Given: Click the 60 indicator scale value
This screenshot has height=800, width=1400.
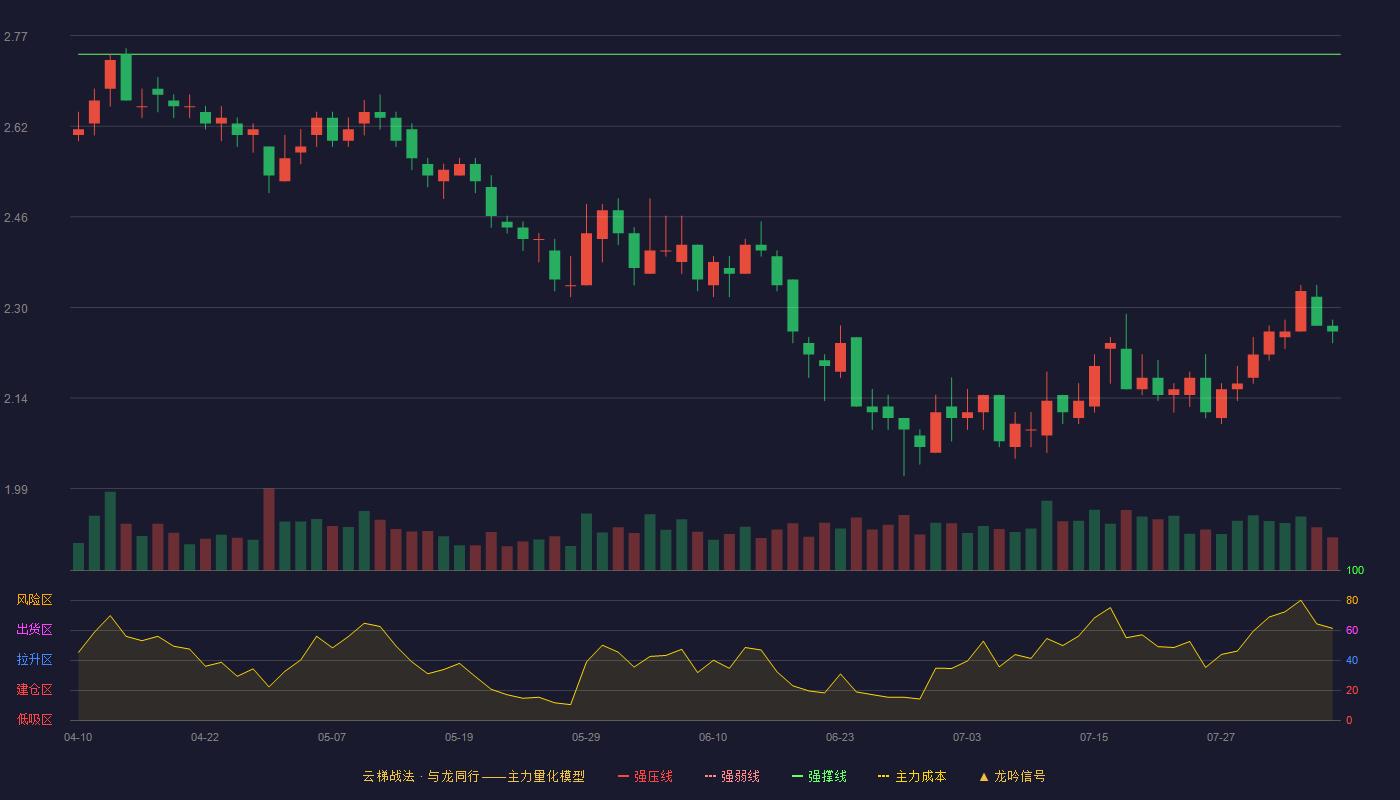Looking at the screenshot, I should pos(1352,630).
